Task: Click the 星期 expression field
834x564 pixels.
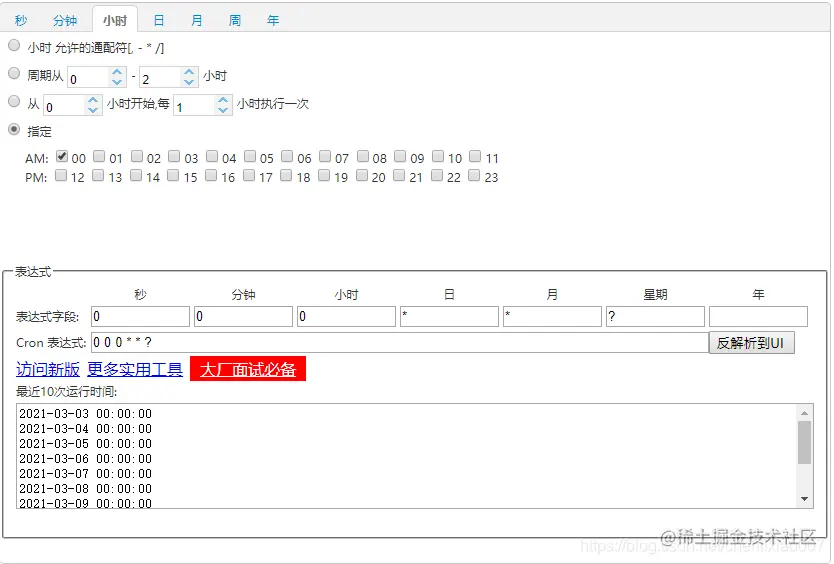Action: coord(655,316)
